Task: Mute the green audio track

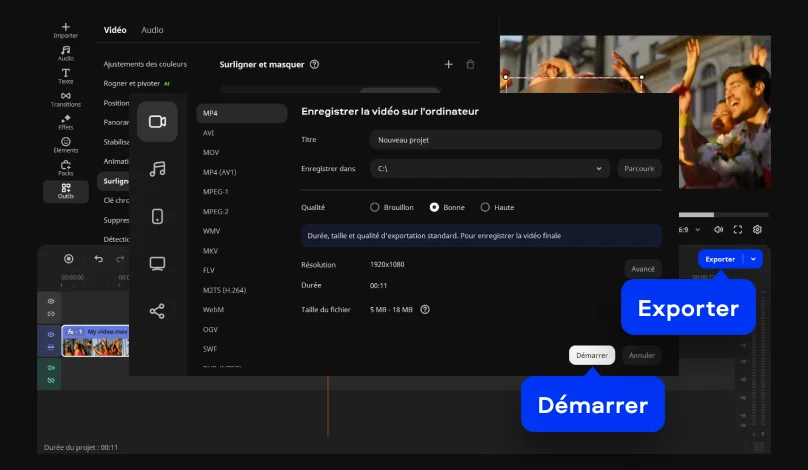Action: click(x=50, y=367)
